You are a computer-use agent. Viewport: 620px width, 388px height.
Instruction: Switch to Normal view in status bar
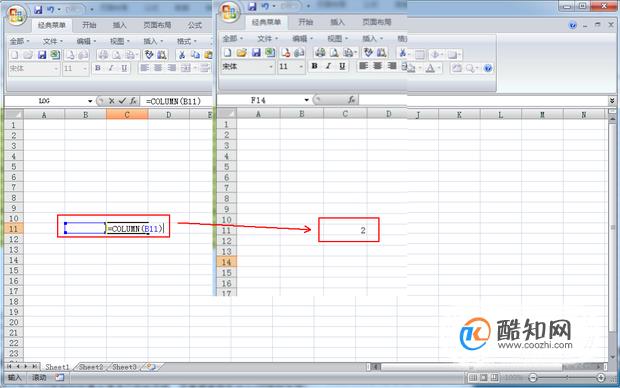coord(473,378)
